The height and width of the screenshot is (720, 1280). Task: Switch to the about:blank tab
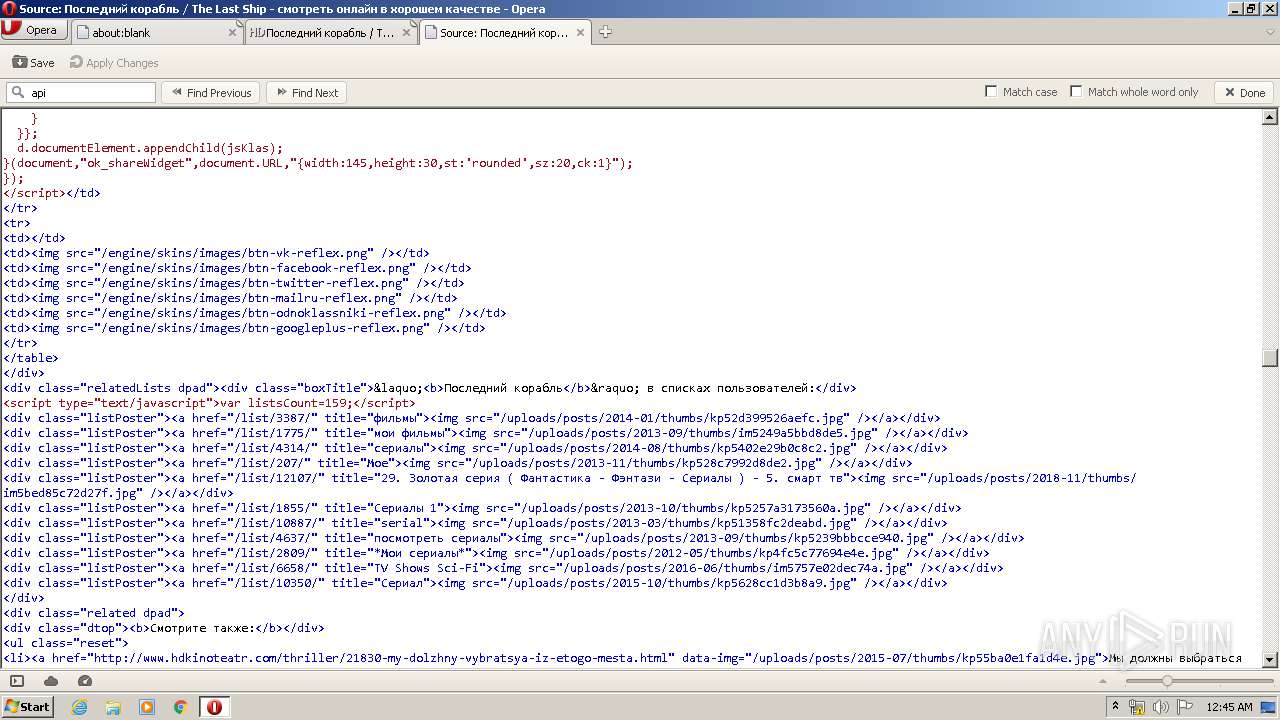pyautogui.click(x=158, y=32)
